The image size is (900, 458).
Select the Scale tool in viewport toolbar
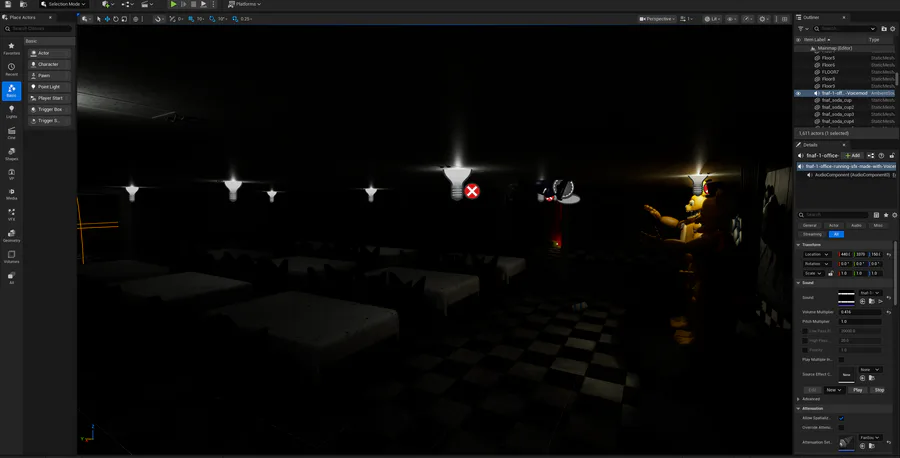click(124, 19)
